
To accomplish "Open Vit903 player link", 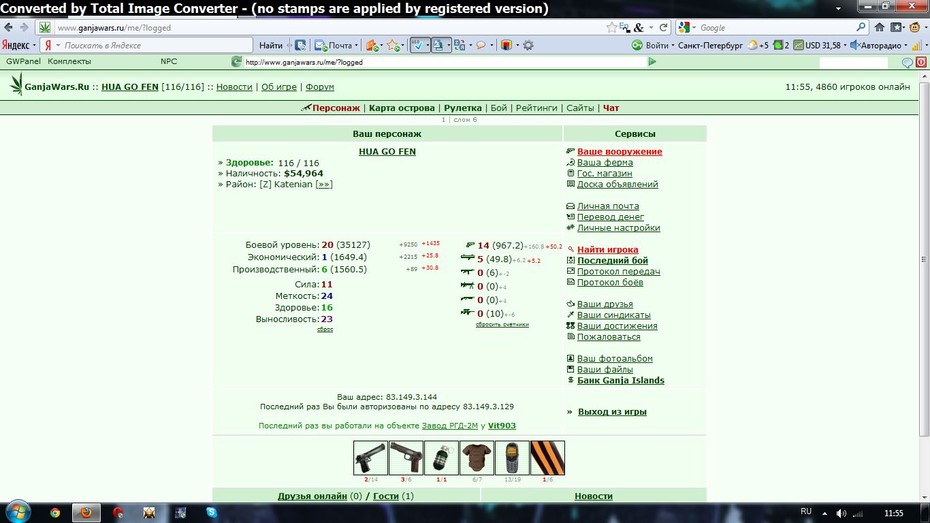I will pyautogui.click(x=502, y=426).
